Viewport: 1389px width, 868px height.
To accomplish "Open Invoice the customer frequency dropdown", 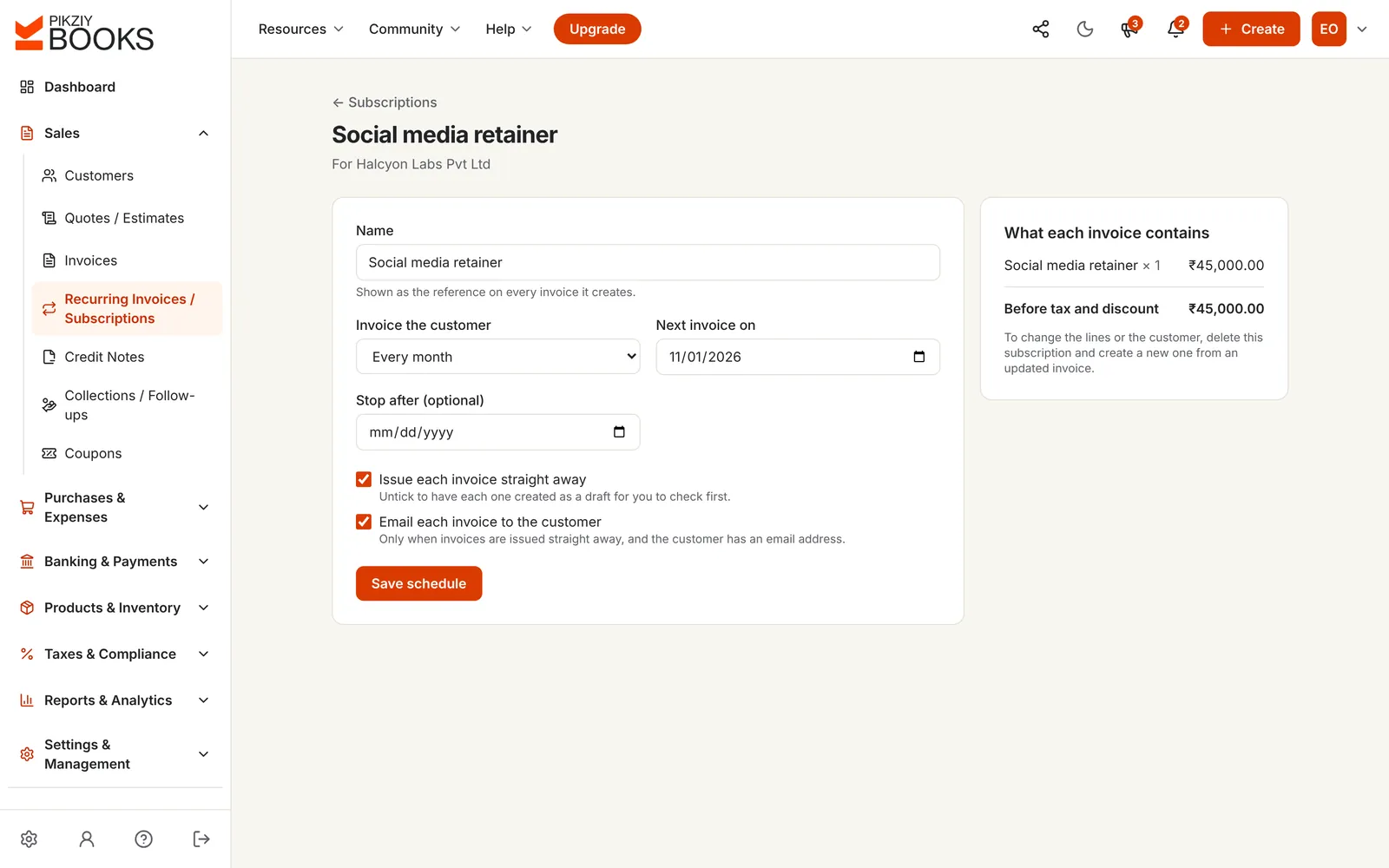I will point(497,357).
